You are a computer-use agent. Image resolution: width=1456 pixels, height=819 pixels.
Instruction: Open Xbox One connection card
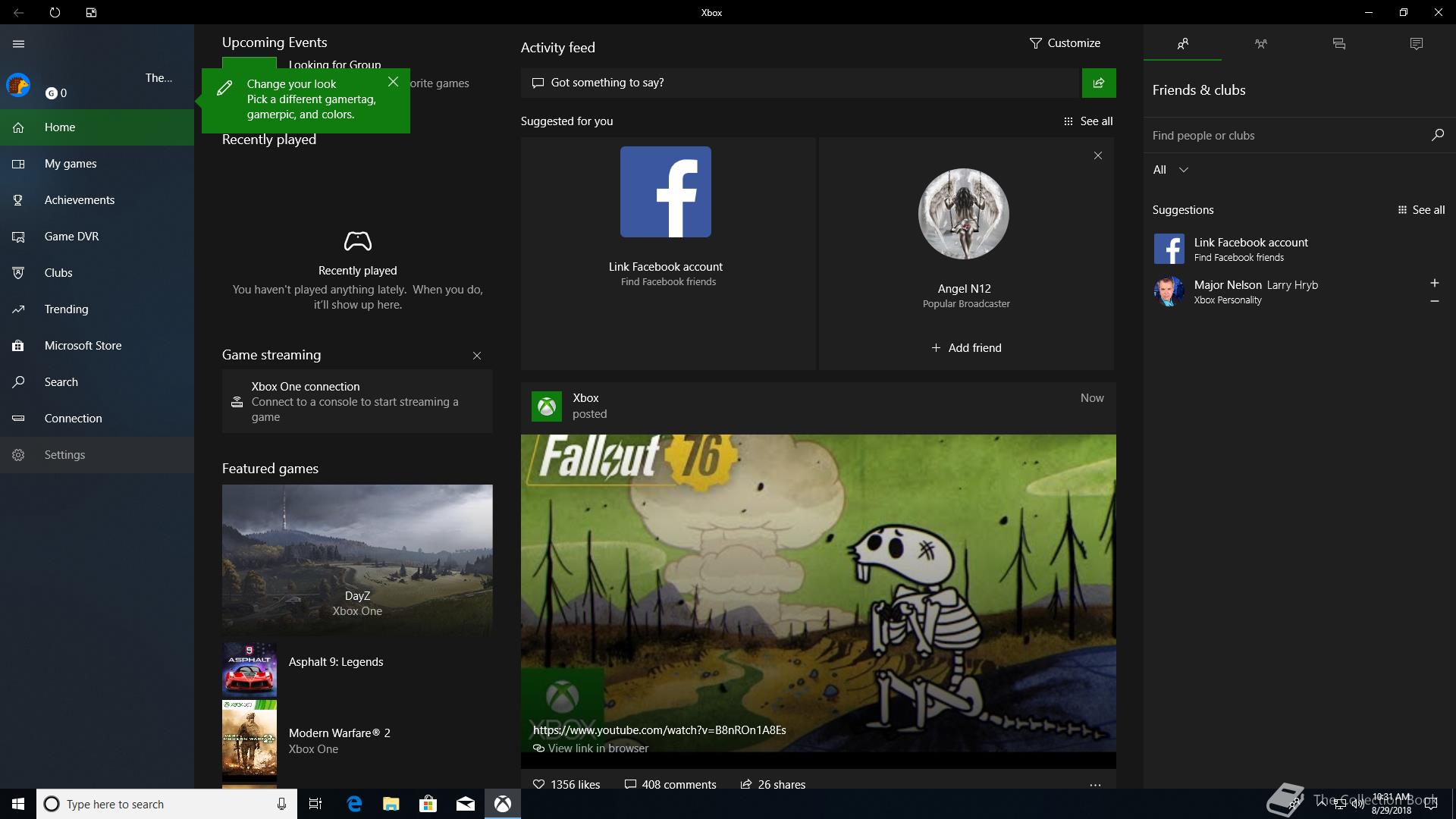[x=357, y=402]
